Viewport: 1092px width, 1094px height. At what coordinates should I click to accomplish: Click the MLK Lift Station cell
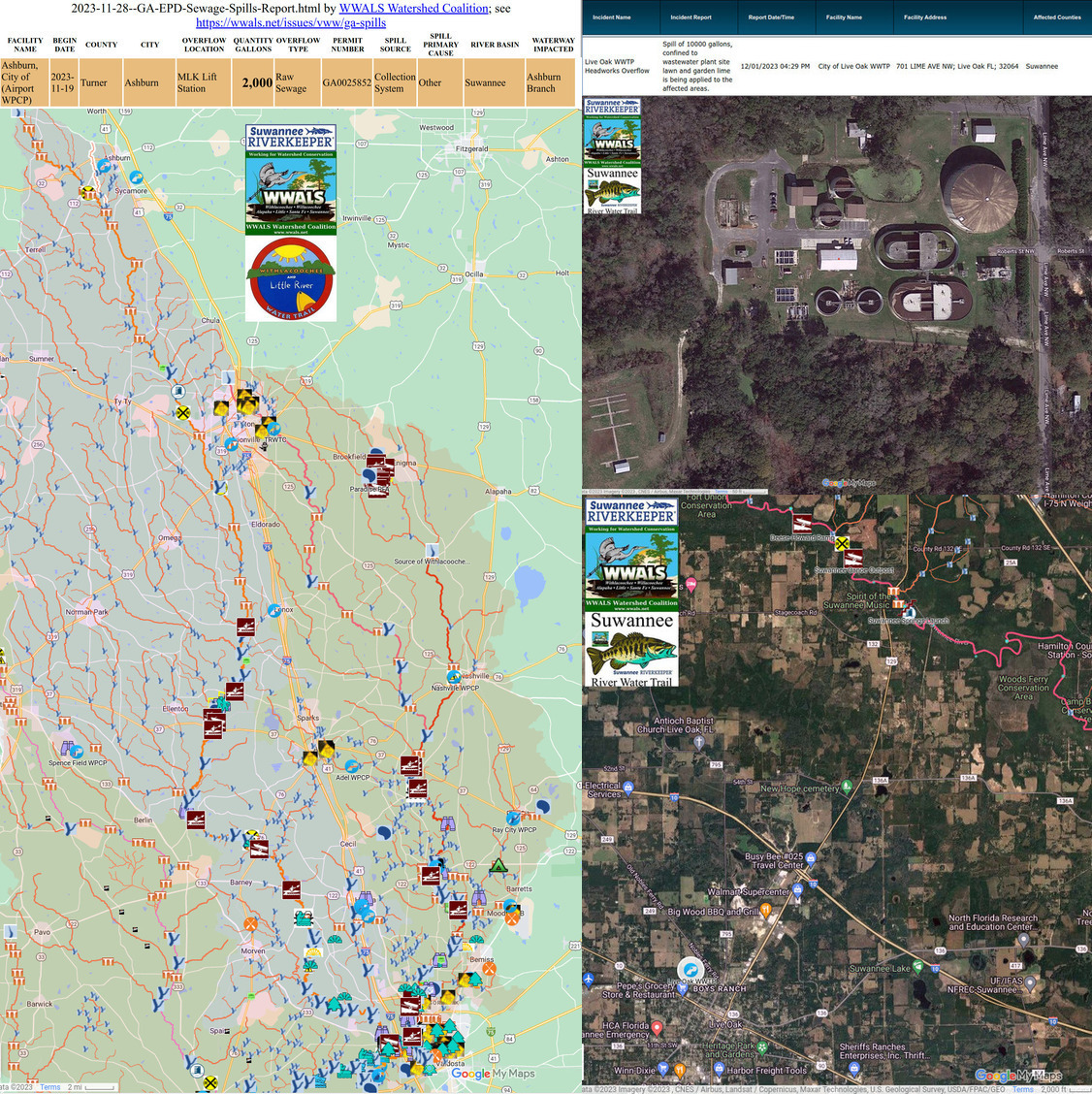pos(203,82)
